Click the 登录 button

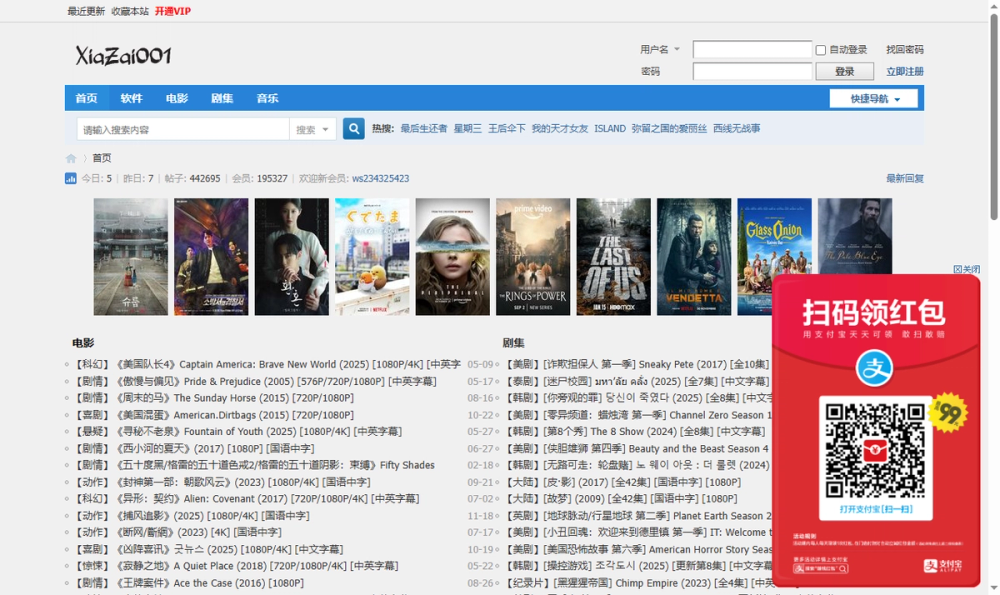coord(844,71)
